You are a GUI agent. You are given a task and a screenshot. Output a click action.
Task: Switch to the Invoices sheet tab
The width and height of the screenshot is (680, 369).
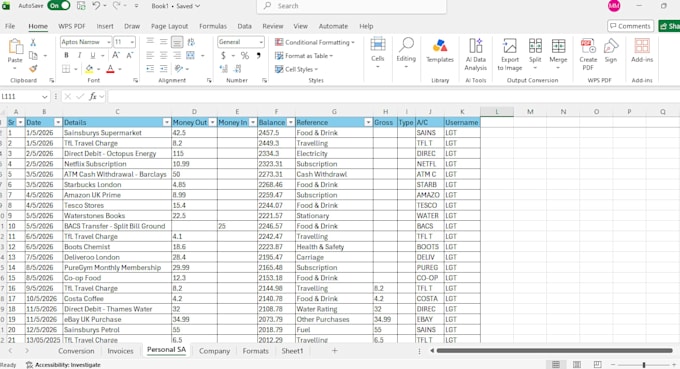[120, 351]
